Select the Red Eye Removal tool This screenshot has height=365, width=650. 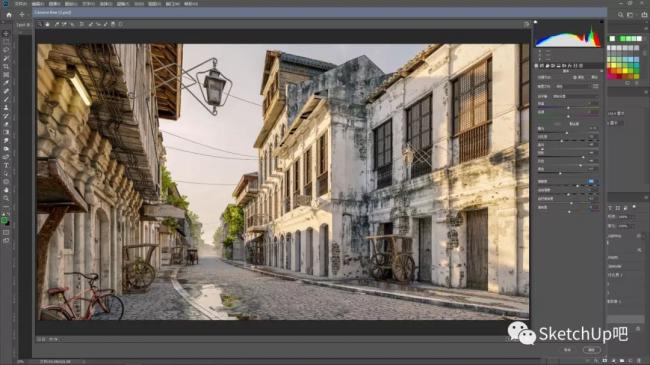point(98,24)
